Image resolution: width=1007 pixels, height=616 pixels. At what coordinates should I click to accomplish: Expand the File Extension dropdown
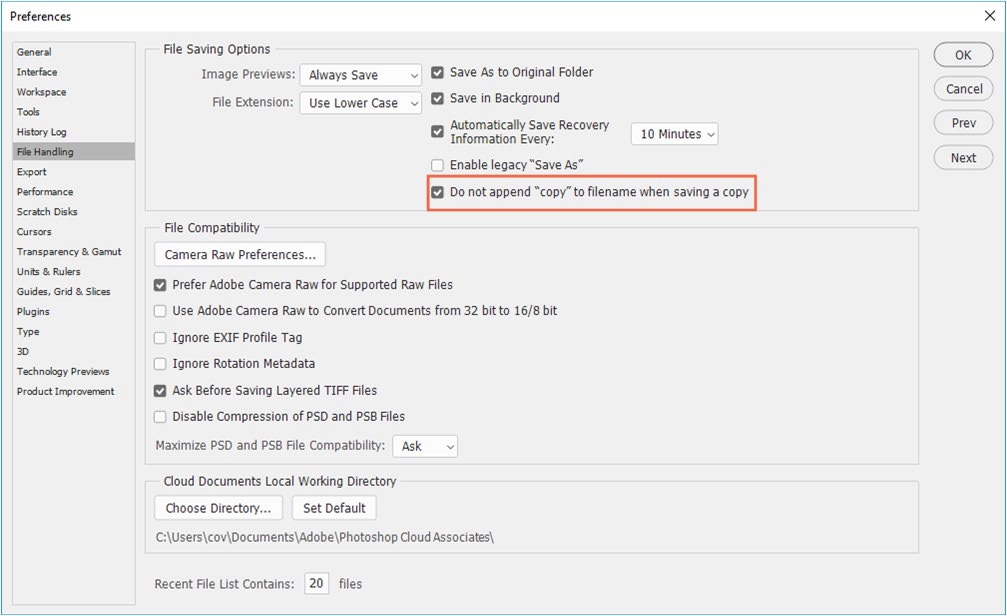pyautogui.click(x=361, y=103)
